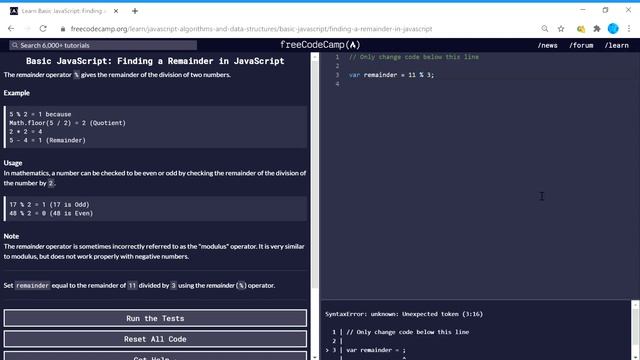
Task: Click the Reset All Code button
Action: click(155, 339)
